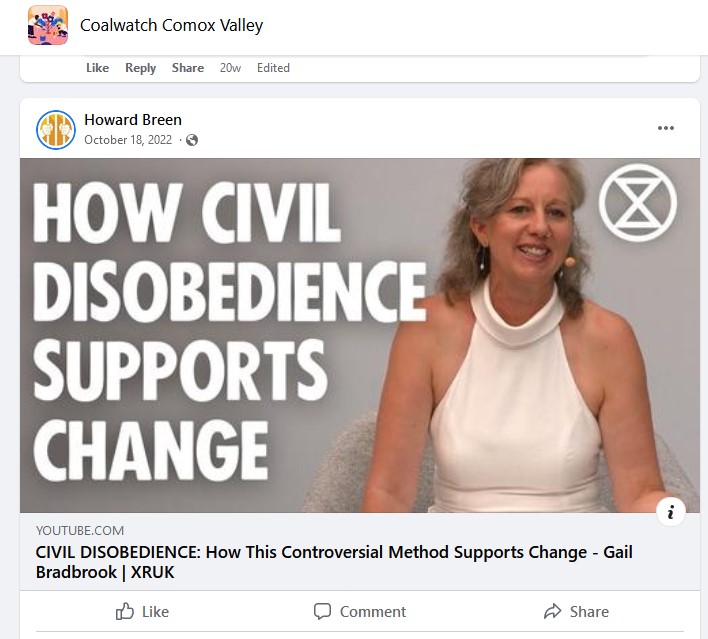Open the Civil Disobedience video thumbnail
The width and height of the screenshot is (708, 639).
click(x=360, y=335)
